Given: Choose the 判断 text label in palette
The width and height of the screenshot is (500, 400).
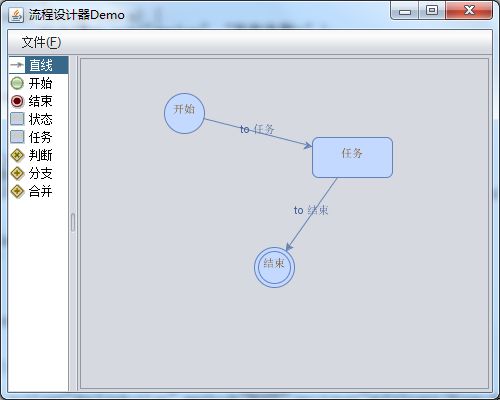Looking at the screenshot, I should pos(40,155).
